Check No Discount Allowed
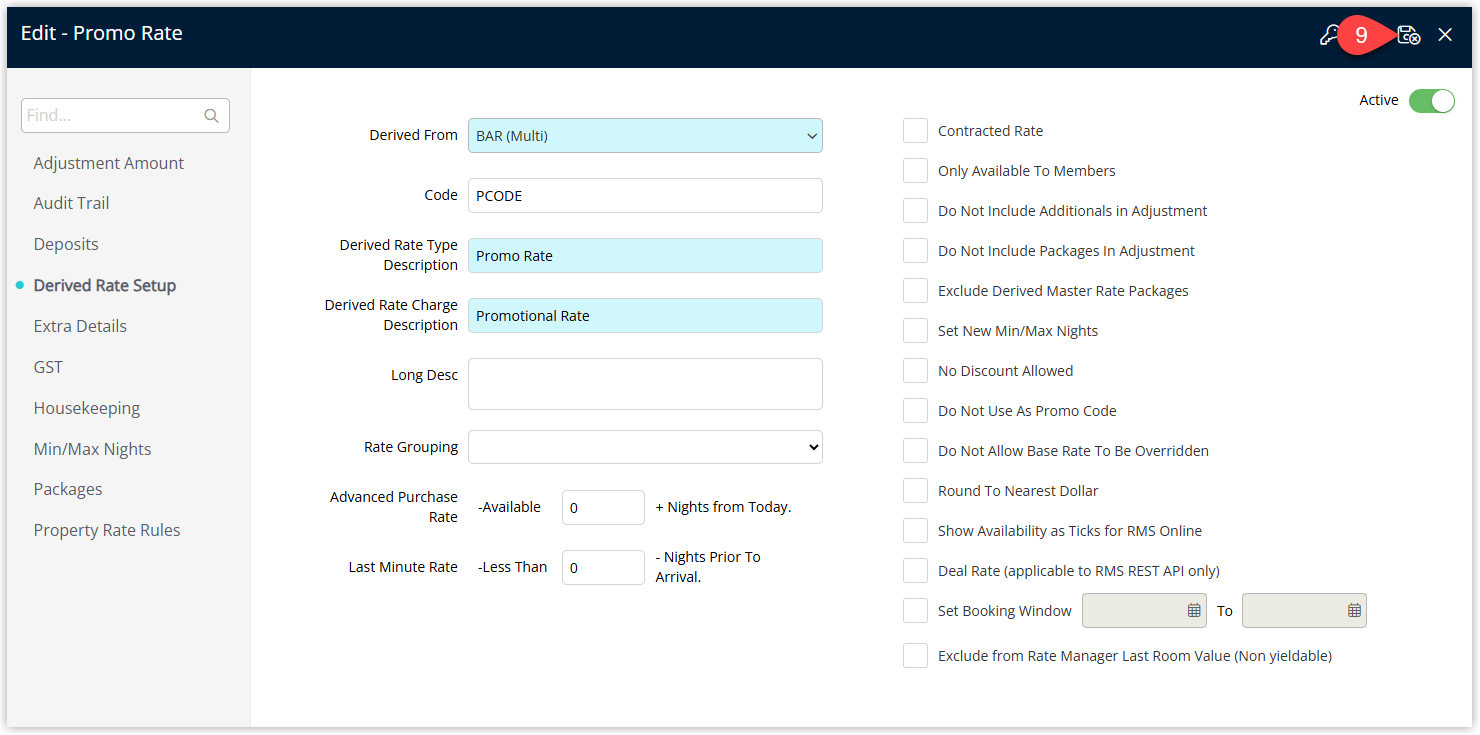1480x735 pixels. (915, 371)
